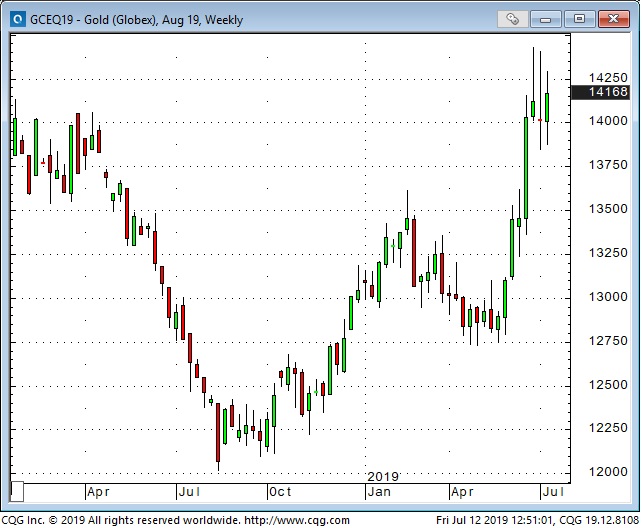The height and width of the screenshot is (528, 642).
Task: Close the Gold chart window
Action: (x=613, y=19)
